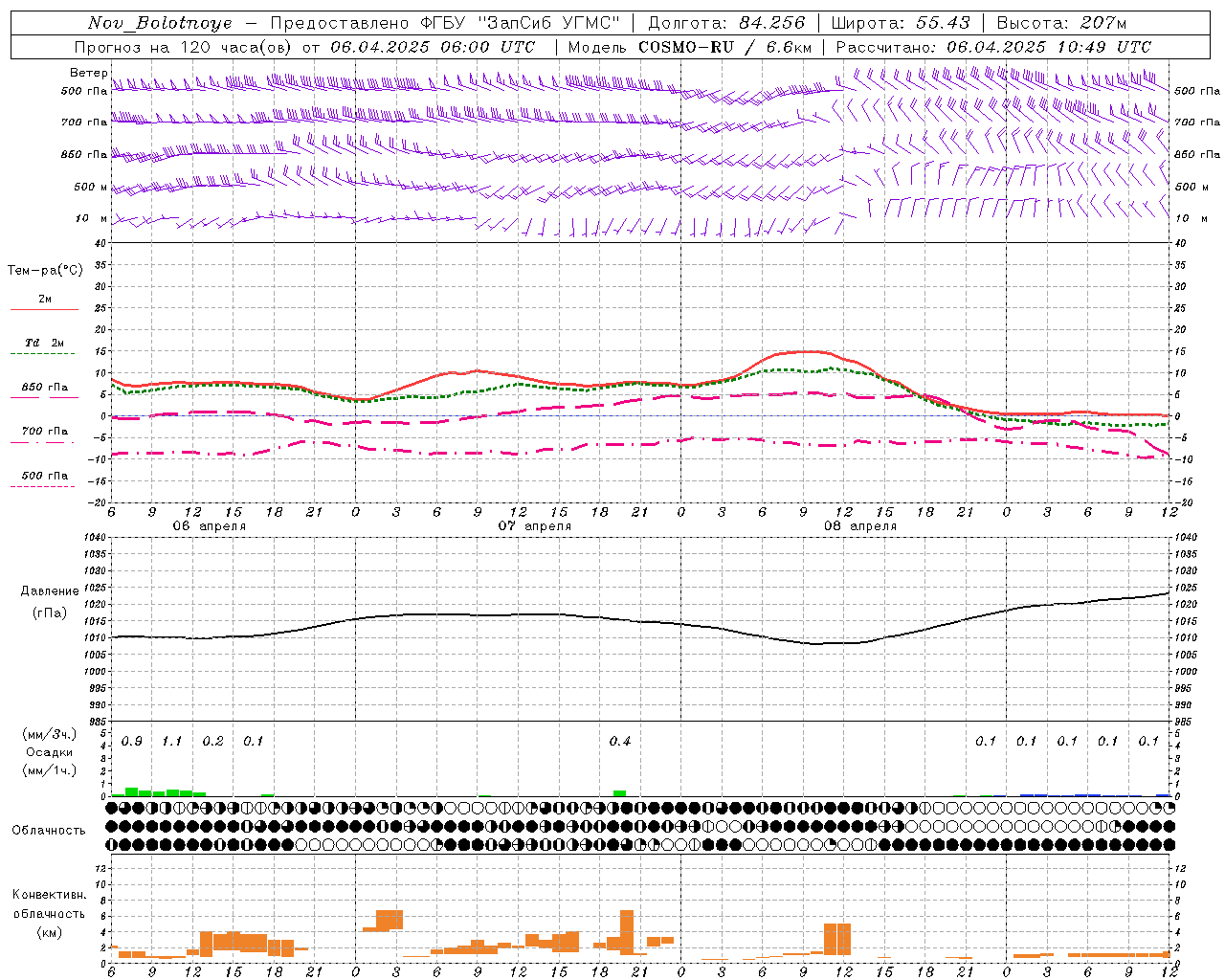Click the Осадки panel label
This screenshot has height=980, width=1225.
click(50, 752)
